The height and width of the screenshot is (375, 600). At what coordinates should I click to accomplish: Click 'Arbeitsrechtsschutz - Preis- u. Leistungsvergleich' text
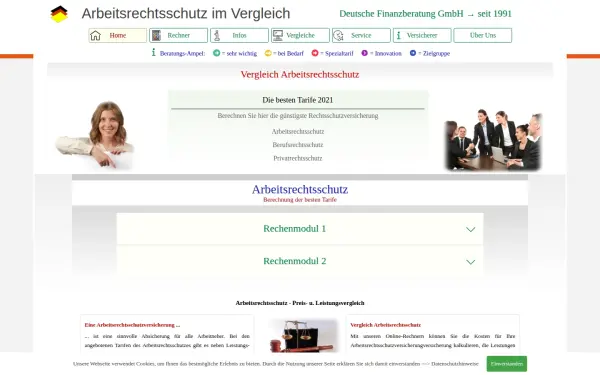point(300,303)
